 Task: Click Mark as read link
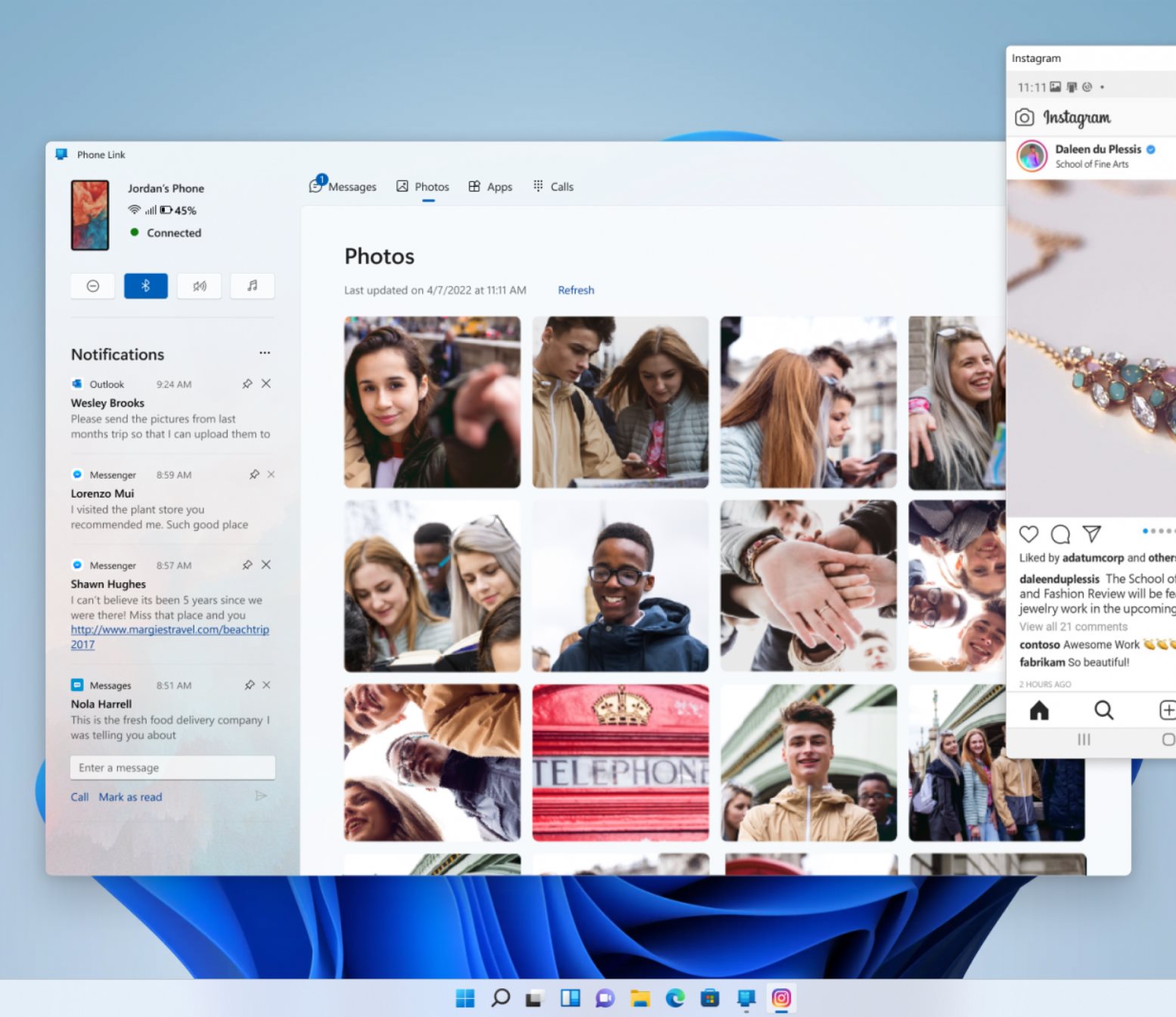pyautogui.click(x=130, y=797)
